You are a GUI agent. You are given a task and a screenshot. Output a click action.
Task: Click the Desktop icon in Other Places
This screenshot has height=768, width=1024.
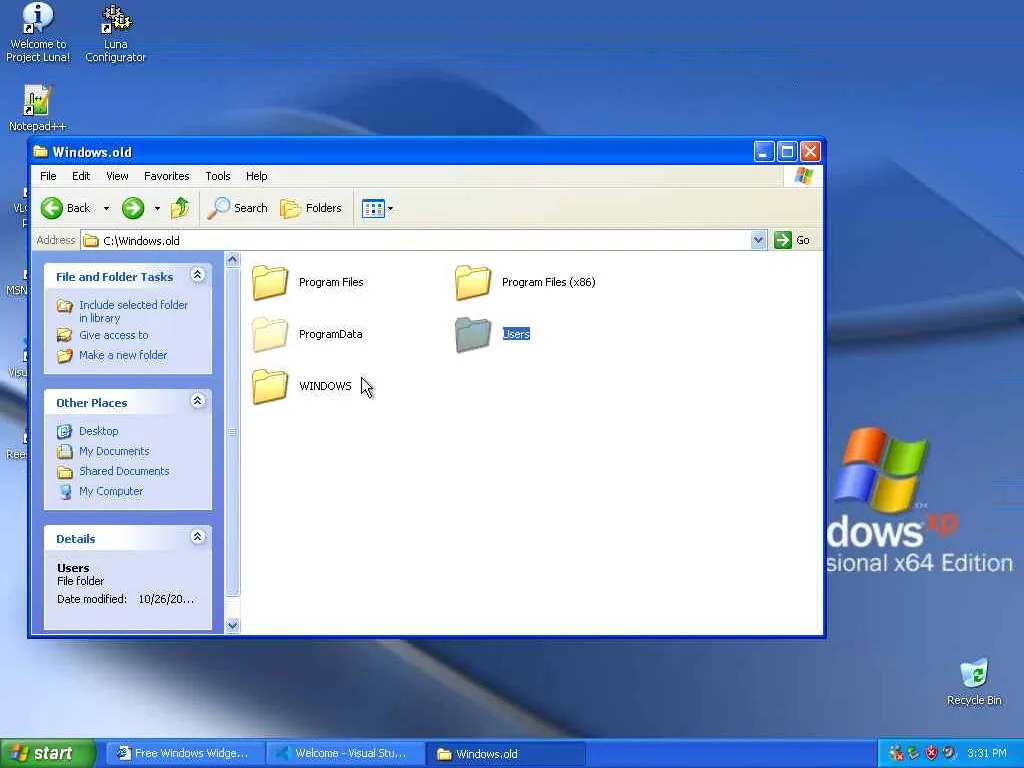click(x=65, y=431)
